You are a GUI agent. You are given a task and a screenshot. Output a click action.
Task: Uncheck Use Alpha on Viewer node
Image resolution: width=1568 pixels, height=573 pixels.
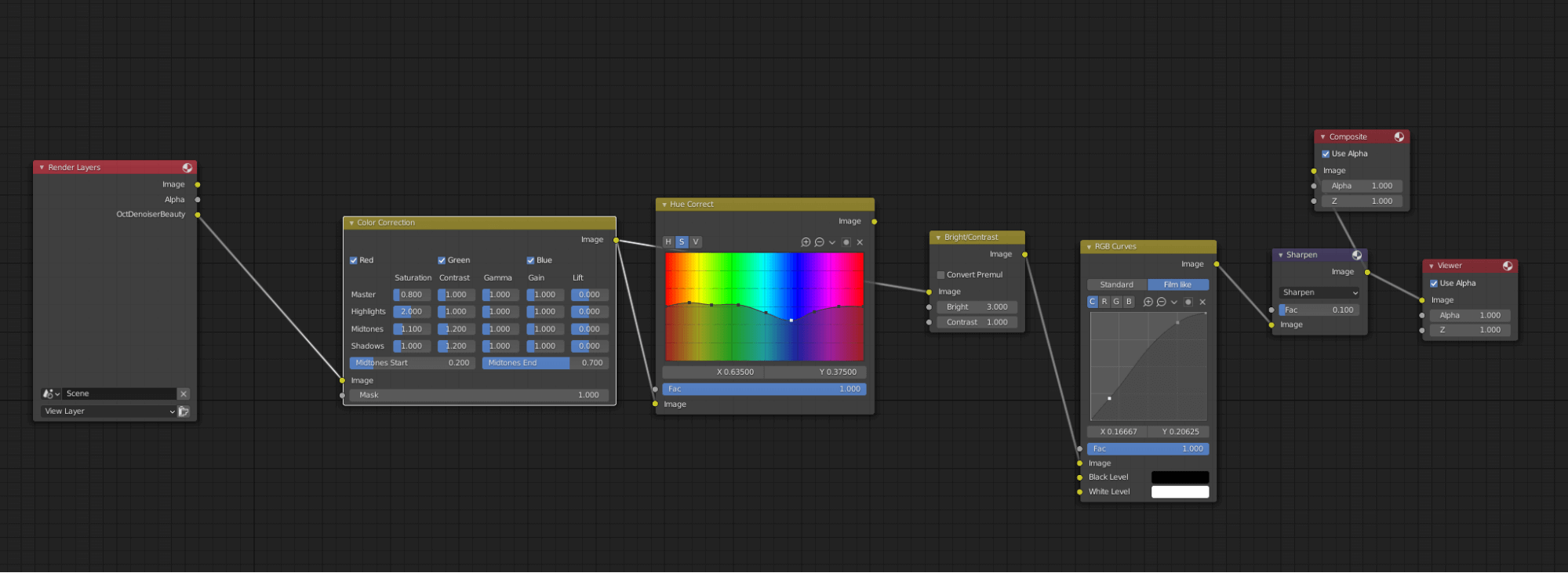(1434, 284)
